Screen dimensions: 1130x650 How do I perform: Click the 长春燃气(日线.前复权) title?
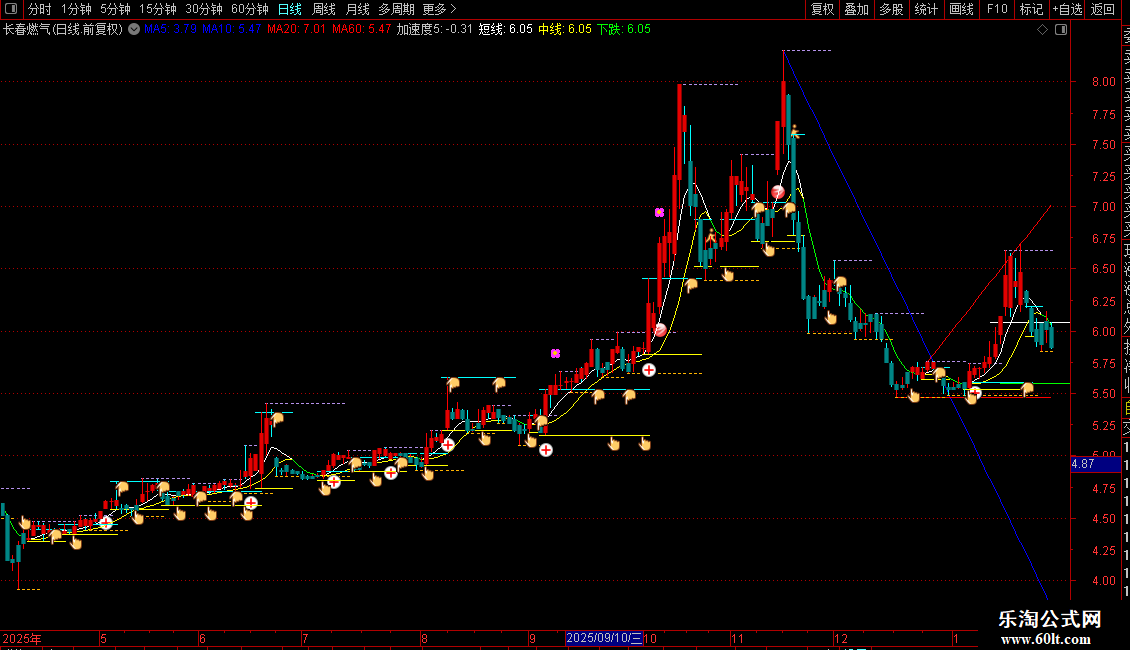(63, 30)
